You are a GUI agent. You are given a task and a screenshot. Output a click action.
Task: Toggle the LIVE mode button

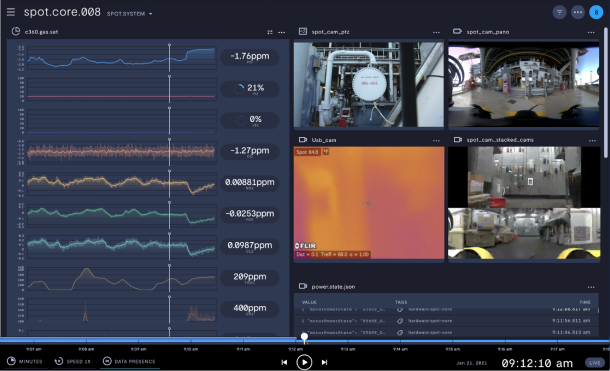point(595,363)
